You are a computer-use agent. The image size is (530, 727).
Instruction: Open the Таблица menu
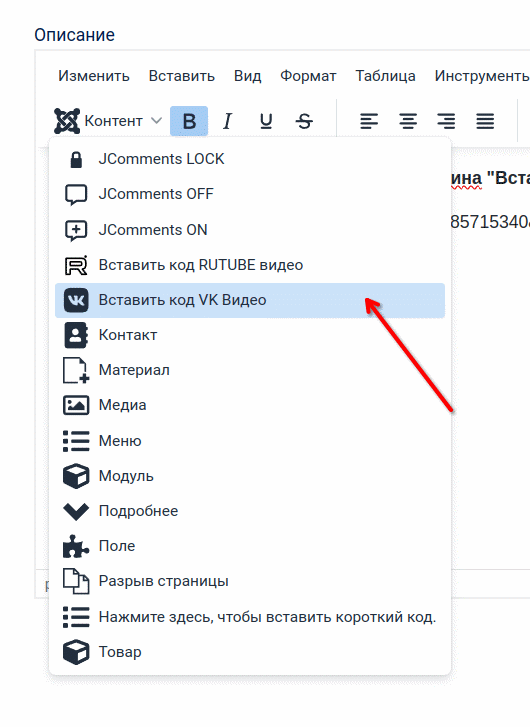coord(385,76)
